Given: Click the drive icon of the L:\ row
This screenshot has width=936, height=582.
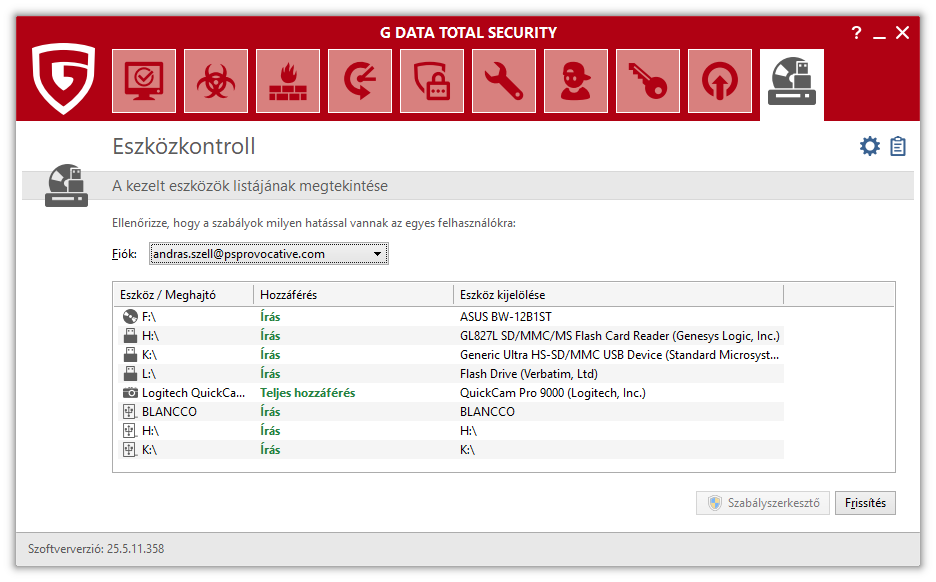Looking at the screenshot, I should tap(130, 374).
